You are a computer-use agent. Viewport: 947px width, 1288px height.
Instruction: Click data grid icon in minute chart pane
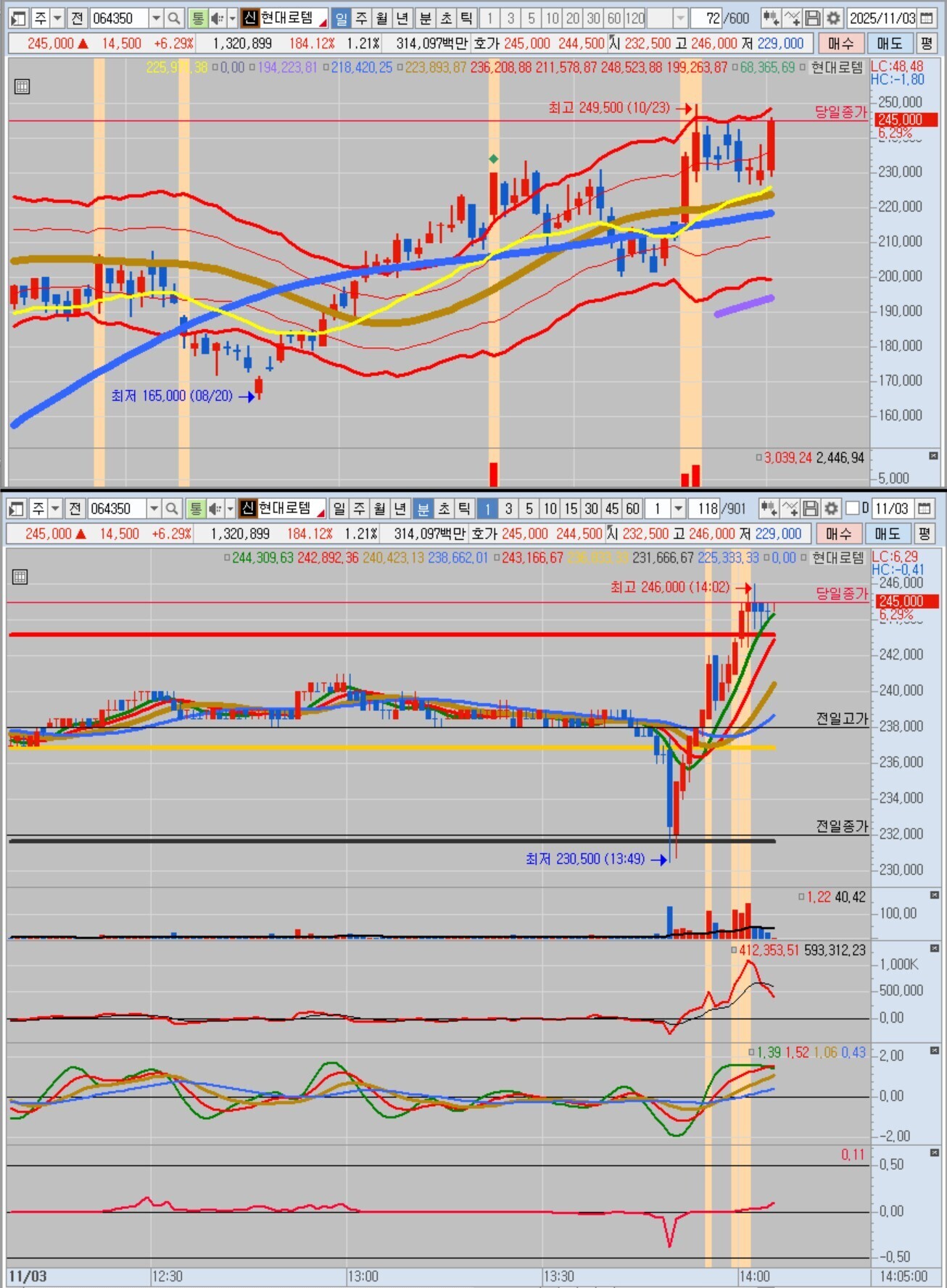click(x=20, y=577)
